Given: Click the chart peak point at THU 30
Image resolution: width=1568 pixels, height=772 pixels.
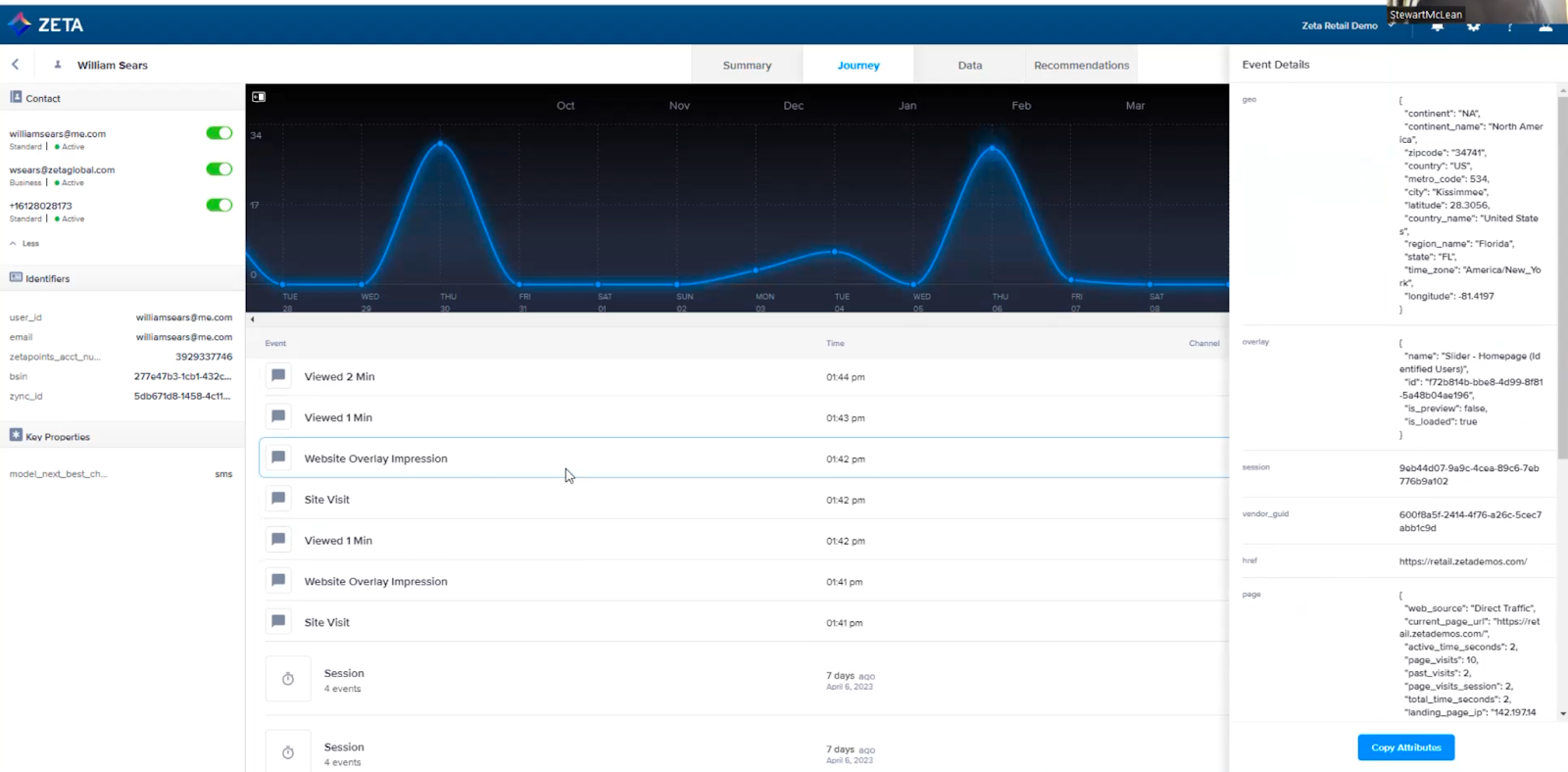Looking at the screenshot, I should click(x=441, y=144).
